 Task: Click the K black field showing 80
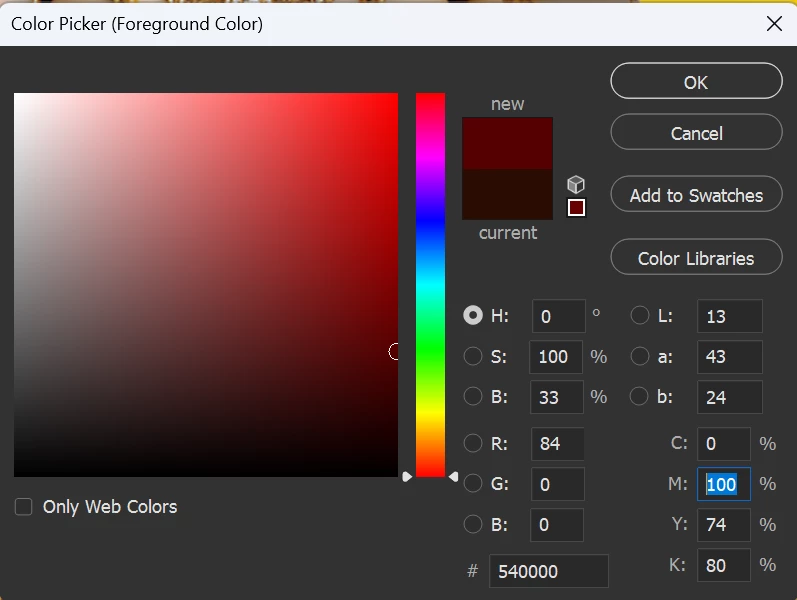coord(723,565)
